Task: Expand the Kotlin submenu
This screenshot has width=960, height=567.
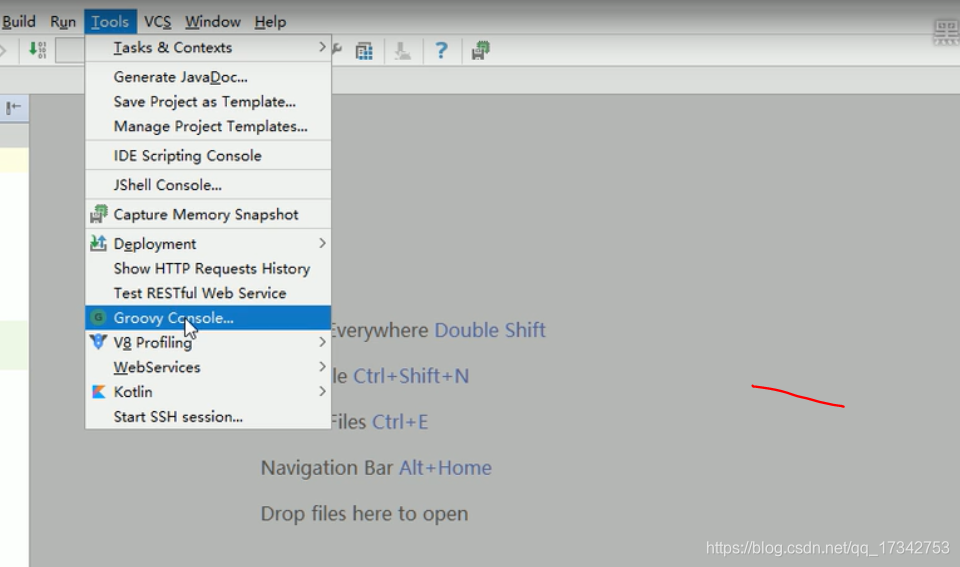Action: click(208, 392)
